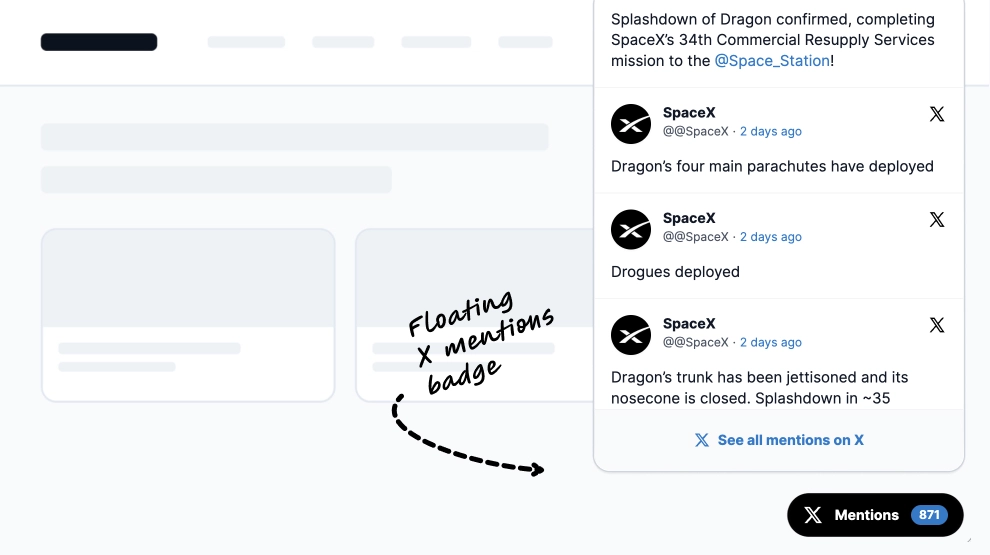Click the 'Dragon's four main parachutes have deployed' text
The image size is (990, 555).
772,166
